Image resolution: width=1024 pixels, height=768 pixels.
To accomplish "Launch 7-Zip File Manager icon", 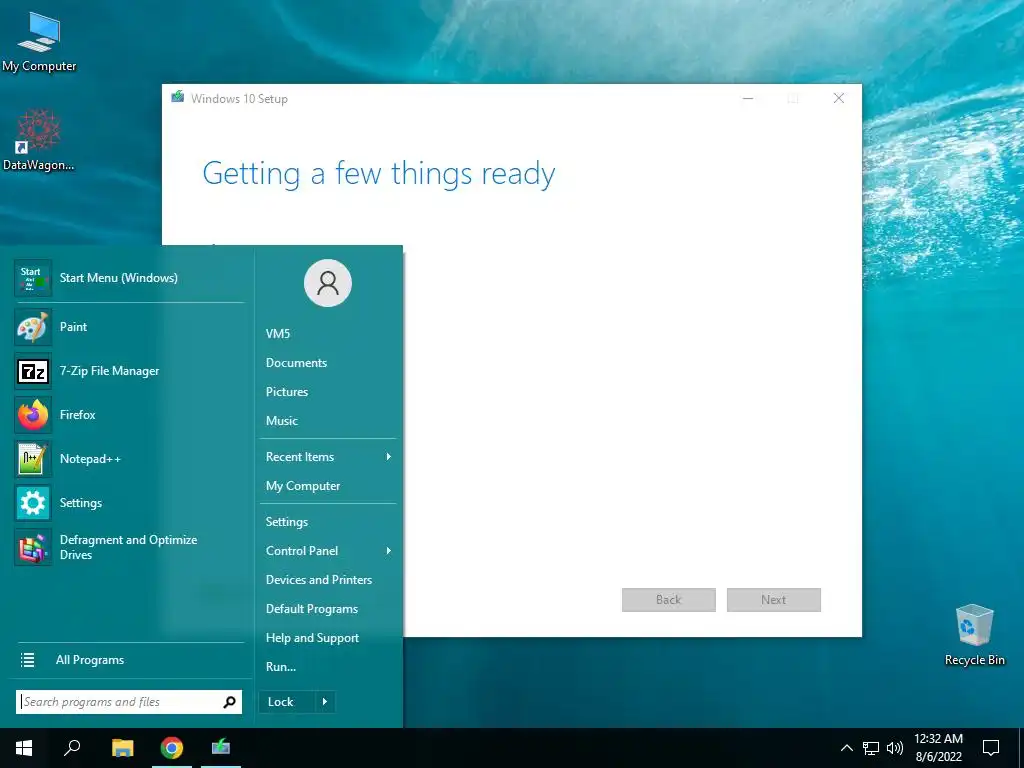I will pos(33,371).
